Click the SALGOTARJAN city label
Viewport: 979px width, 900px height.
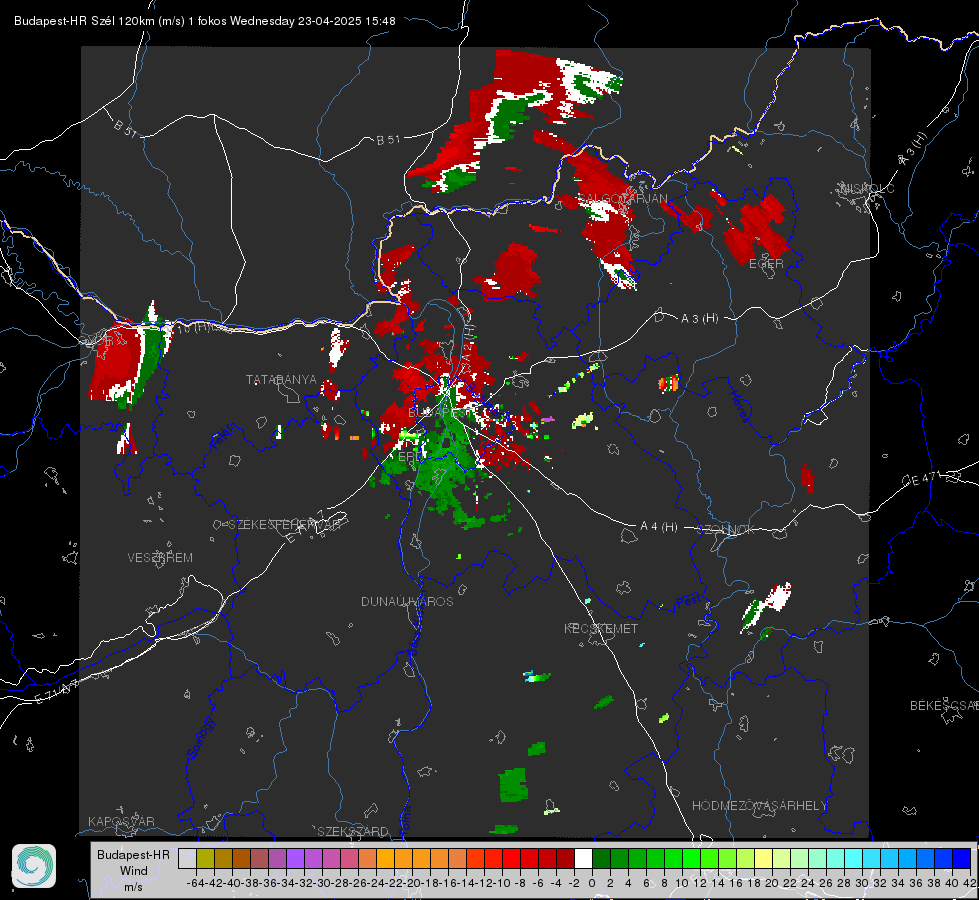(x=622, y=199)
